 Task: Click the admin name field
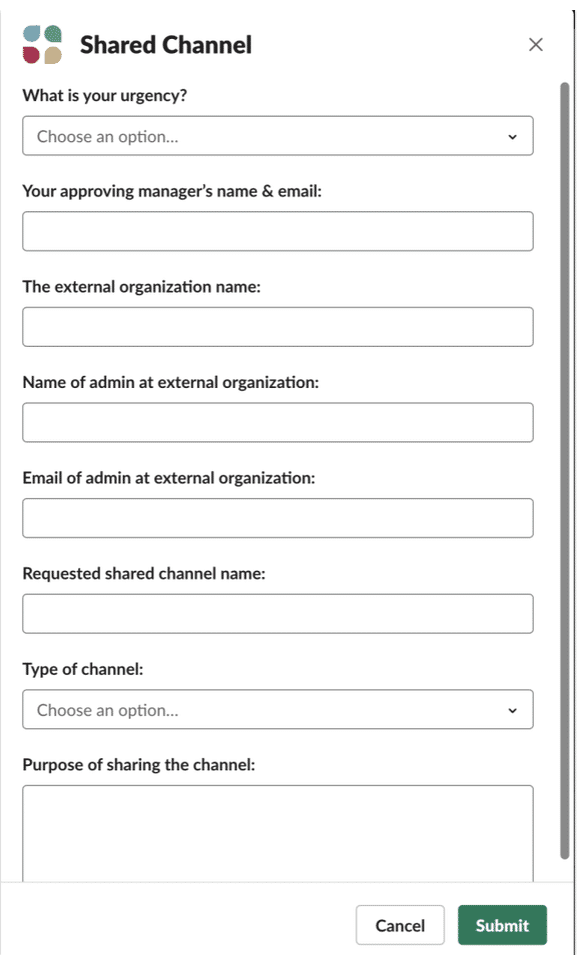click(278, 422)
